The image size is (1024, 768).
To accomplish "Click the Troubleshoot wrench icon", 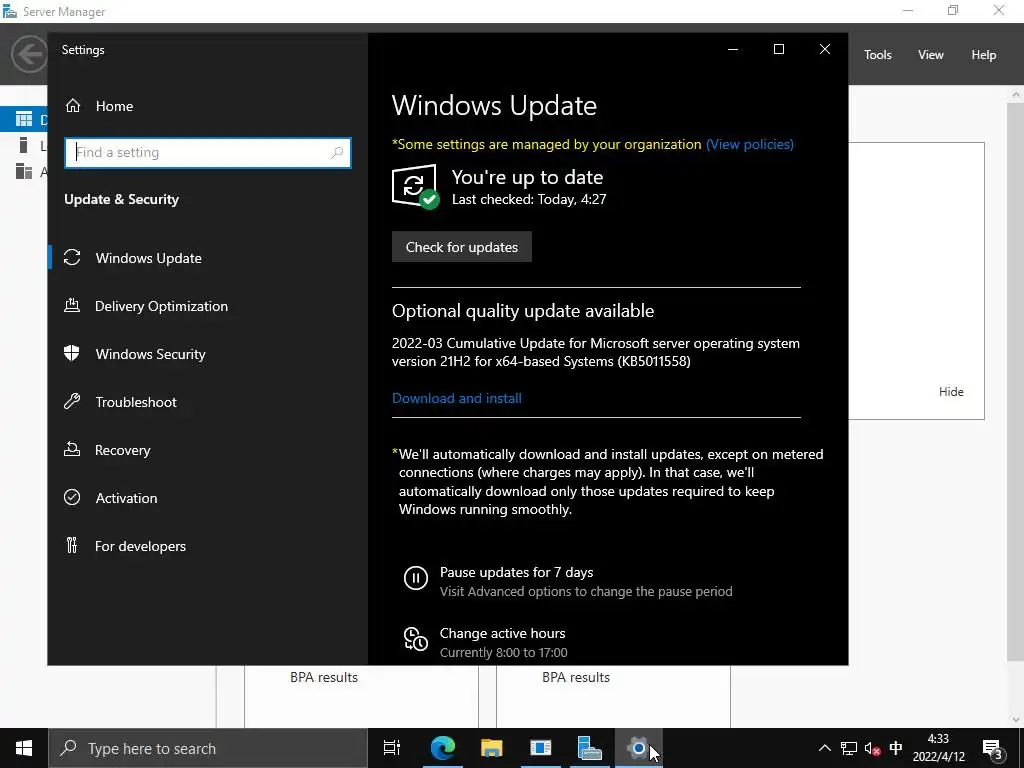I will [x=72, y=402].
